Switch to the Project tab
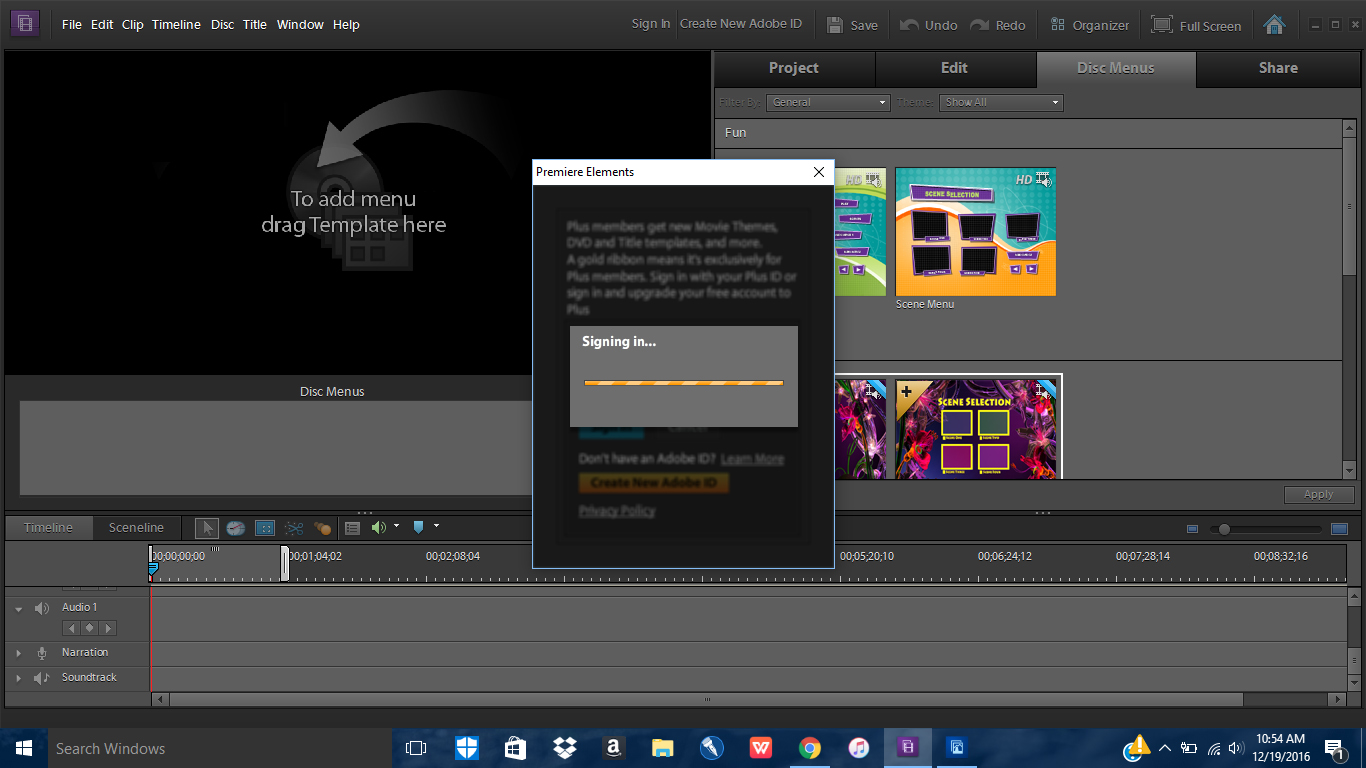This screenshot has width=1366, height=768. [794, 68]
